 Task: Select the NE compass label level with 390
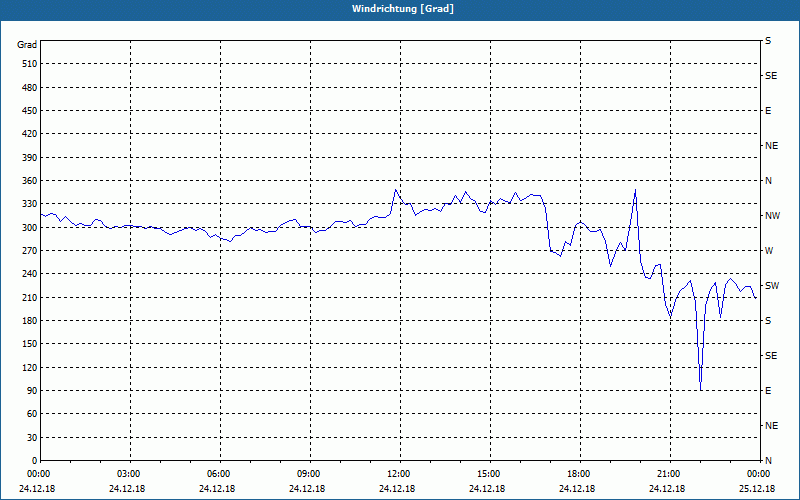tap(771, 146)
